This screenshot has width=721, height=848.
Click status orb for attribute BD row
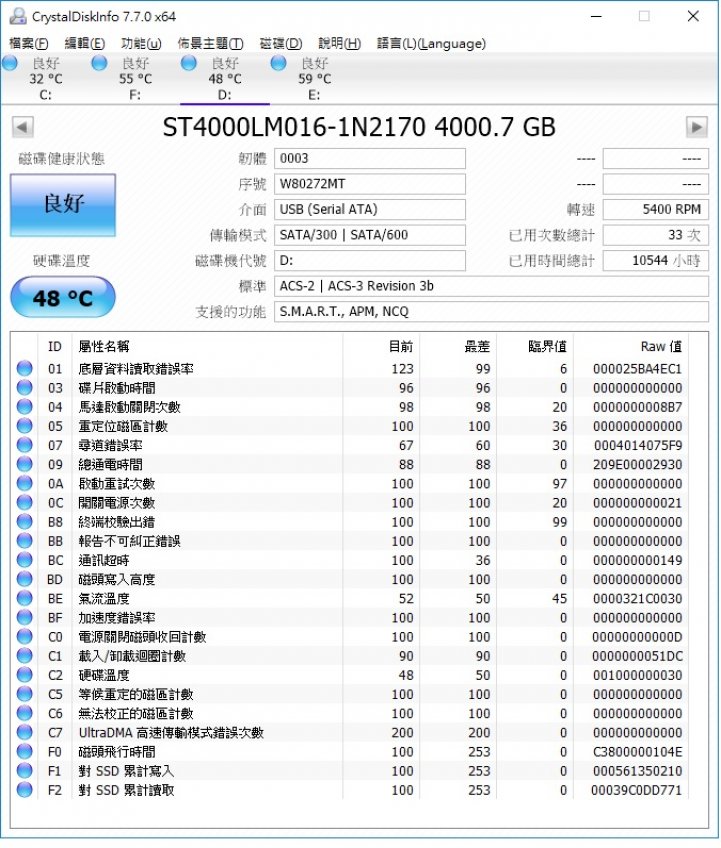(24, 579)
